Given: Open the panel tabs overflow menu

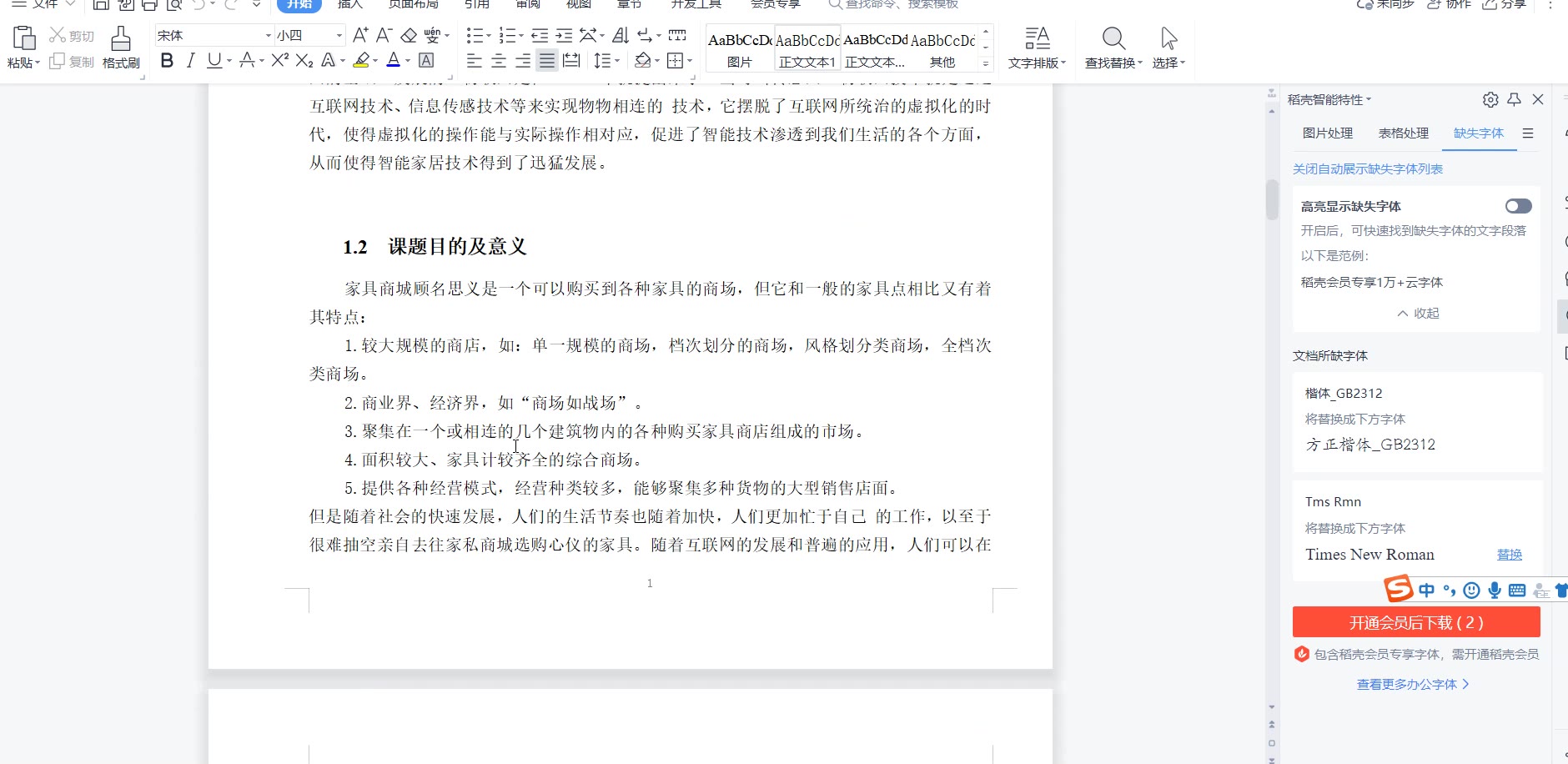Looking at the screenshot, I should point(1528,133).
